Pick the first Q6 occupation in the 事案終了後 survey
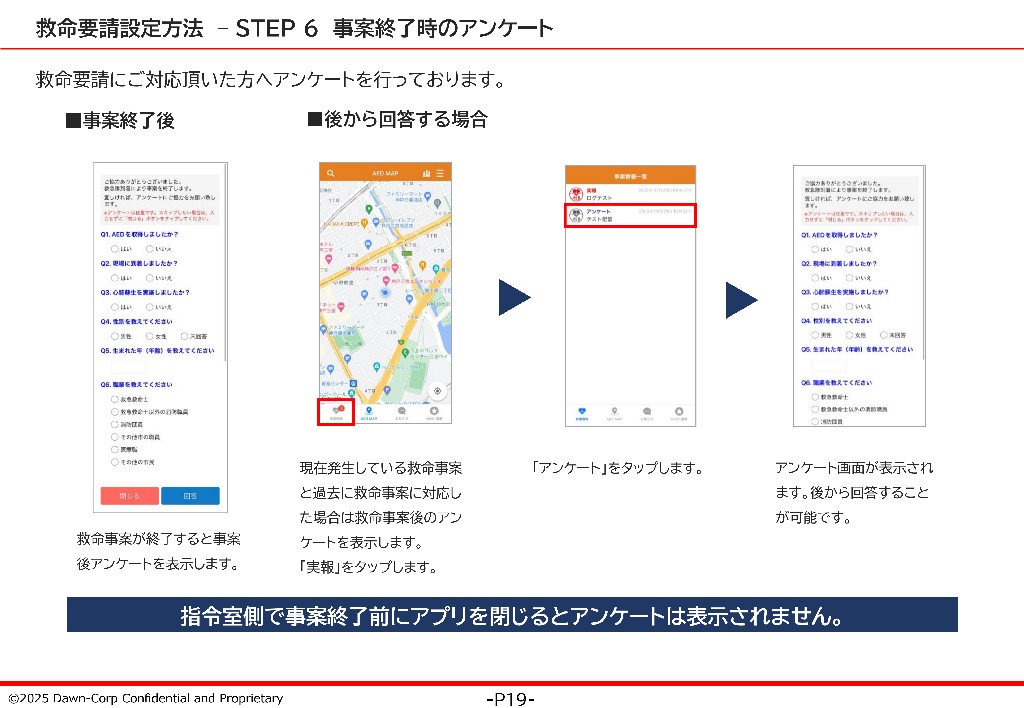The height and width of the screenshot is (708, 1024). pos(114,399)
